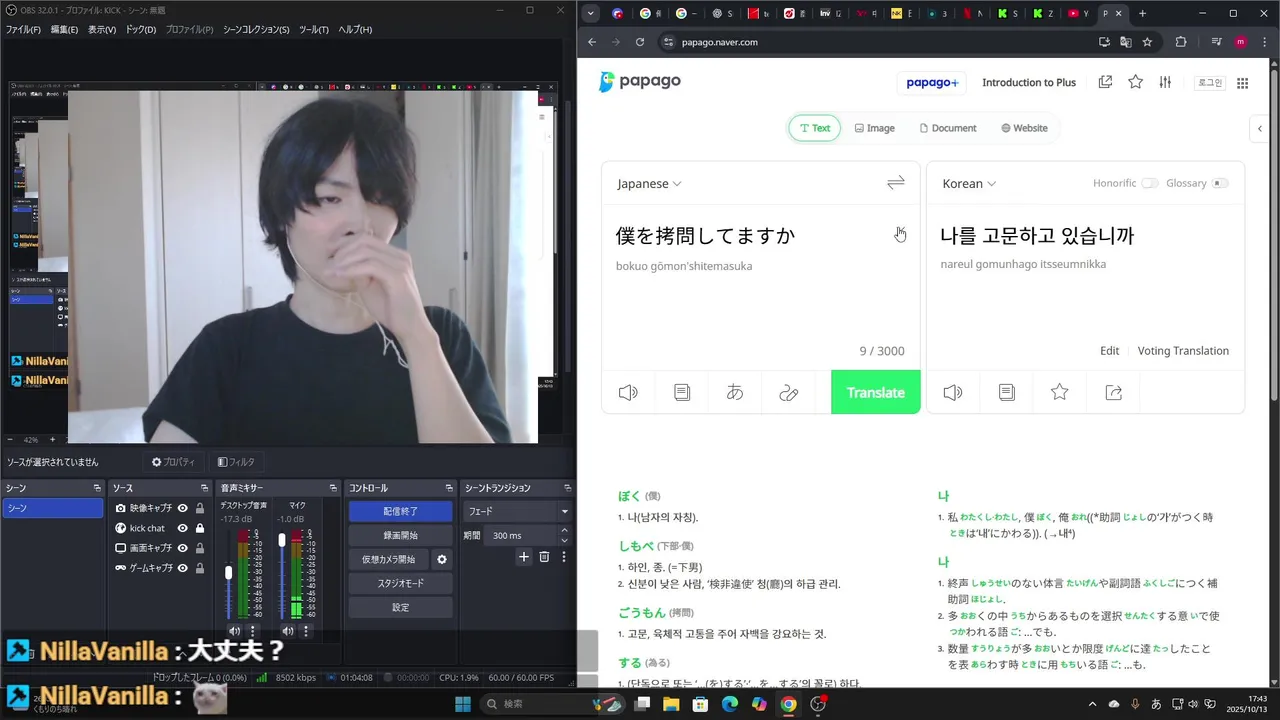Hide the 画面キャプチャ source

click(x=183, y=548)
